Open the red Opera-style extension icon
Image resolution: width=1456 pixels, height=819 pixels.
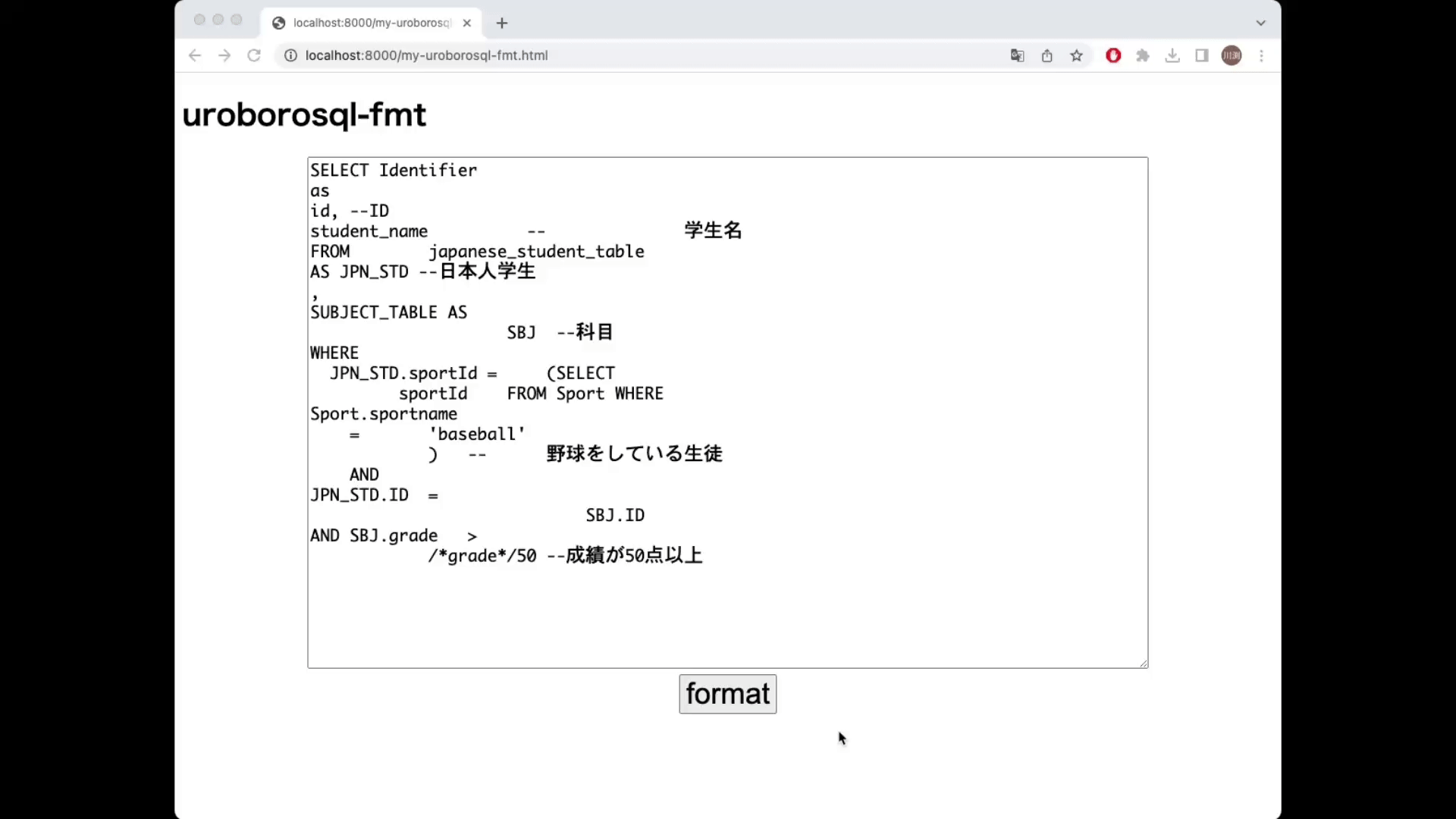click(1113, 55)
